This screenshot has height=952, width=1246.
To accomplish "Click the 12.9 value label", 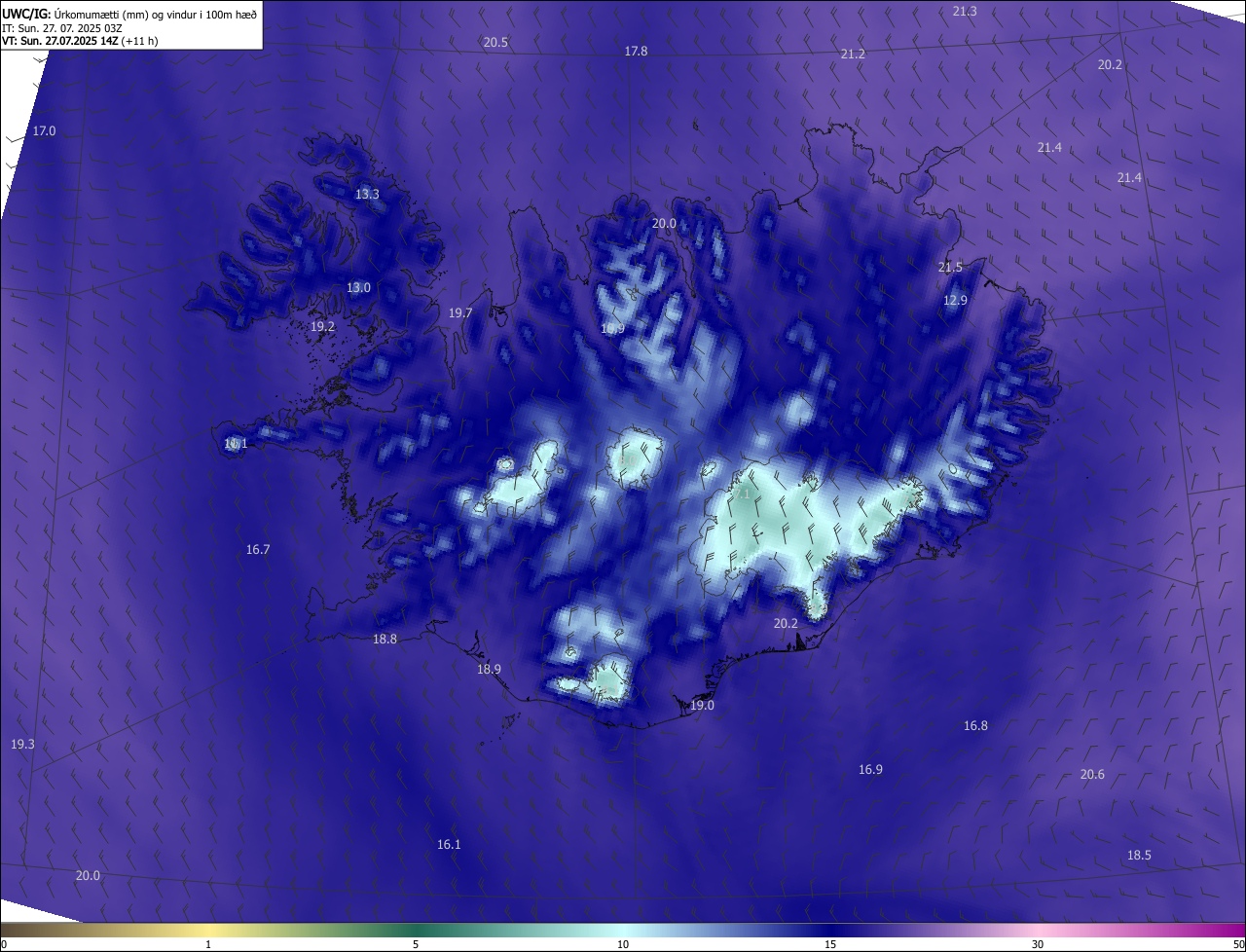I will point(955,300).
